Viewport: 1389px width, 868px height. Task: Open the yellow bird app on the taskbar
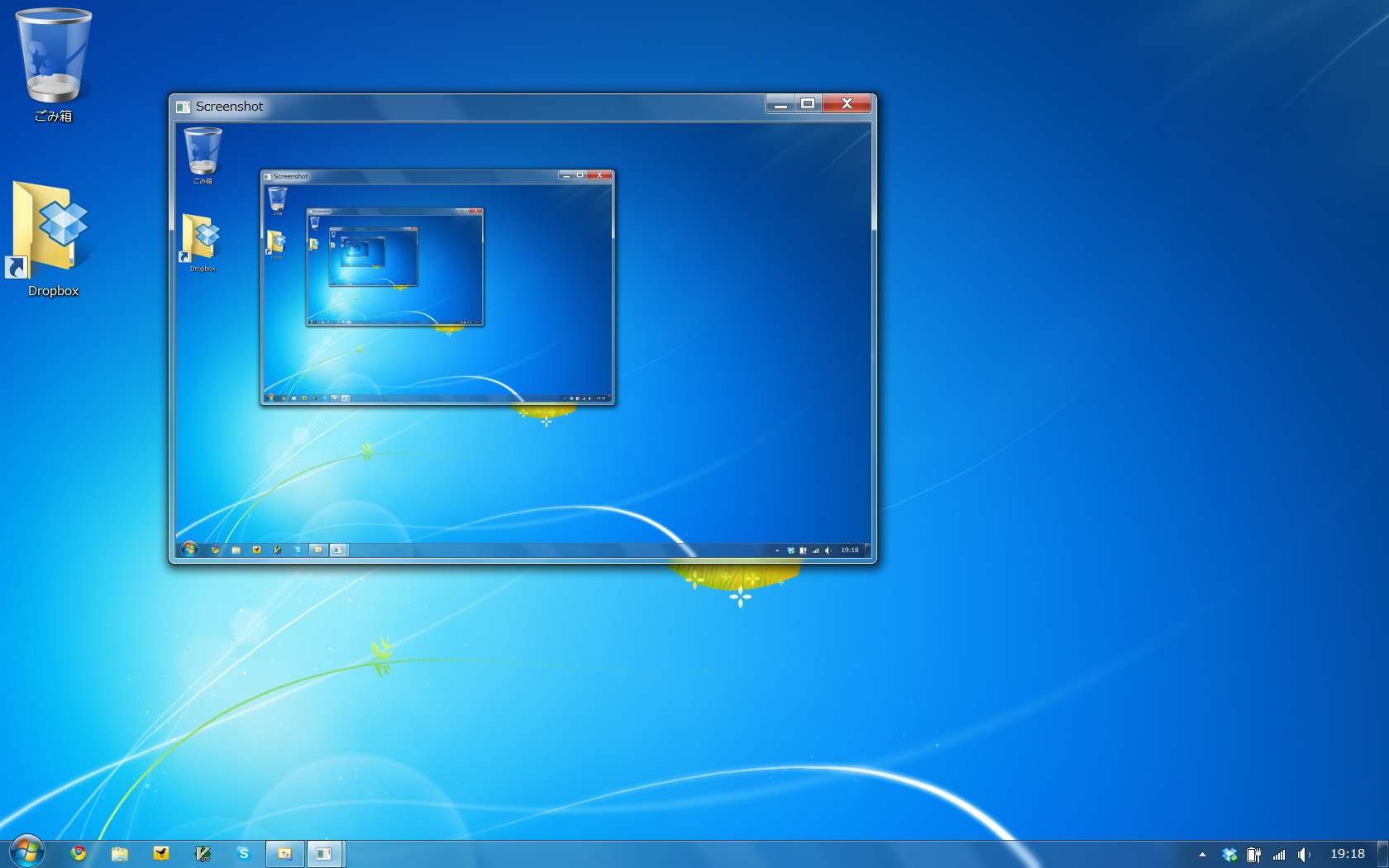click(161, 854)
